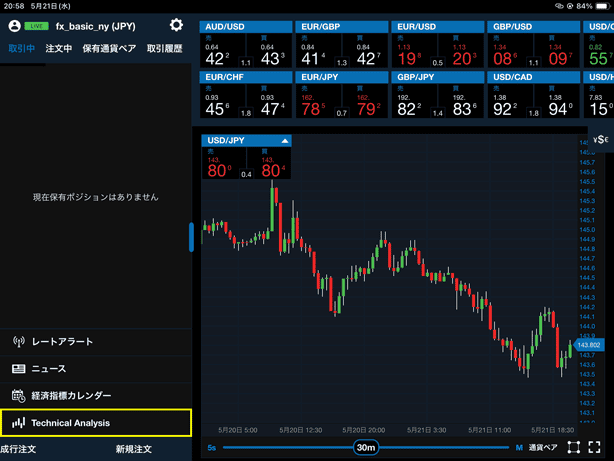Tap EUR/GBP sell price 0.8441
This screenshot has width=614, height=461.
click(x=319, y=51)
